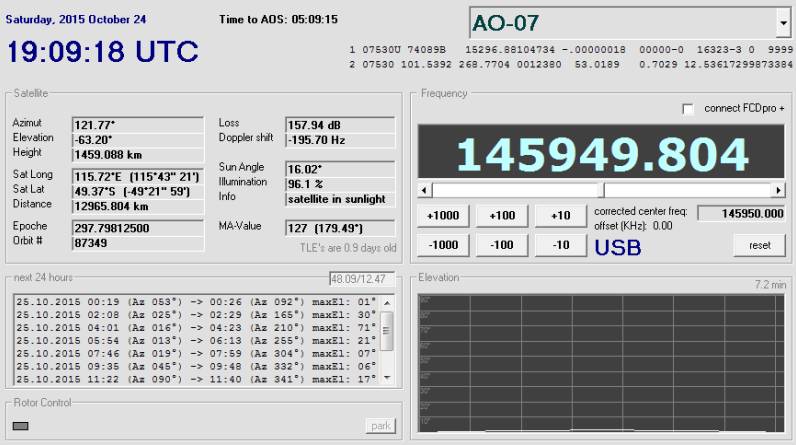Click the 19:09:18 UTC clock
796x445 pixels.
click(103, 51)
